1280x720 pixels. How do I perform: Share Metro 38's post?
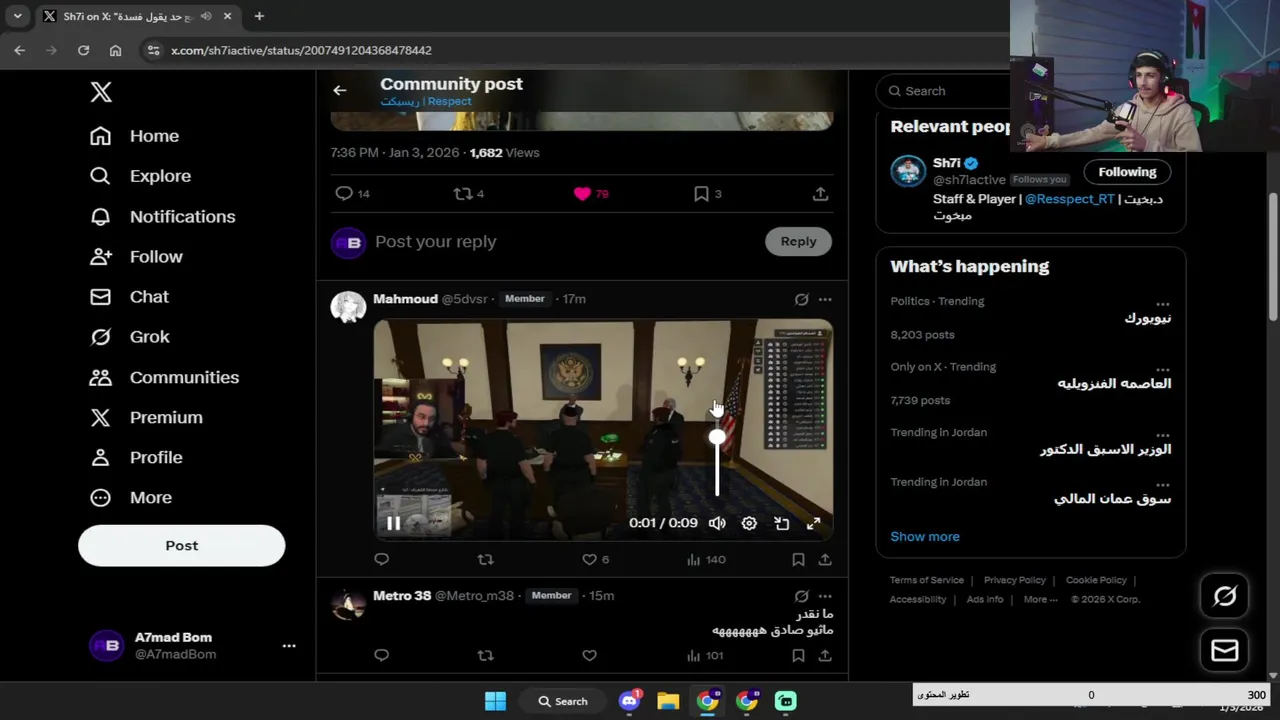[x=825, y=656]
